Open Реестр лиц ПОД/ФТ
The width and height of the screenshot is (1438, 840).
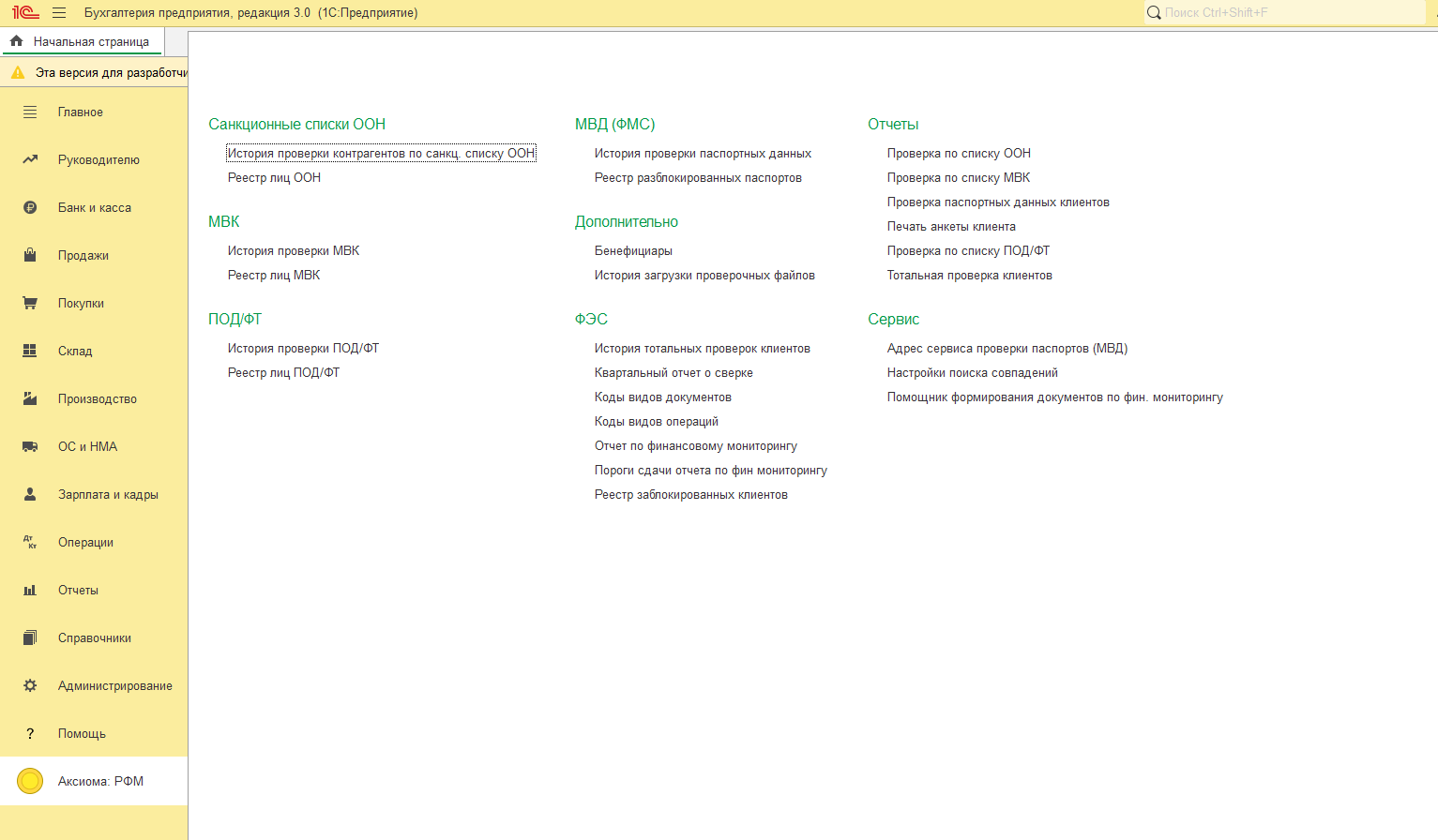click(x=283, y=372)
